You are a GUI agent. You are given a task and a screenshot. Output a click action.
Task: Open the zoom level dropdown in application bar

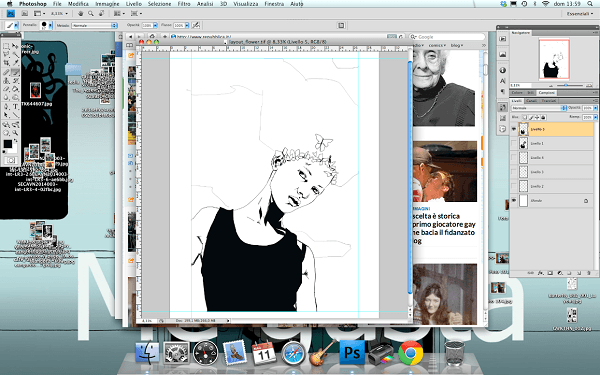click(x=67, y=13)
